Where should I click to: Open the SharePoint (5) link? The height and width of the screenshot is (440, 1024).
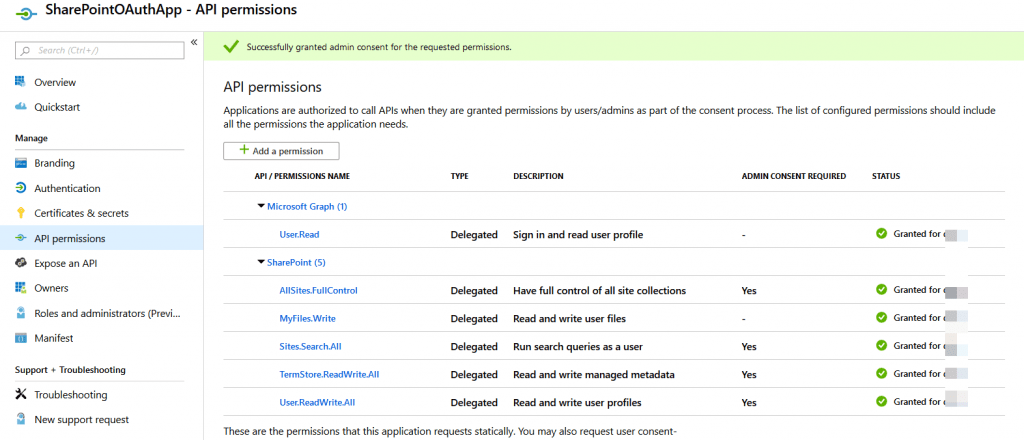[x=296, y=262]
